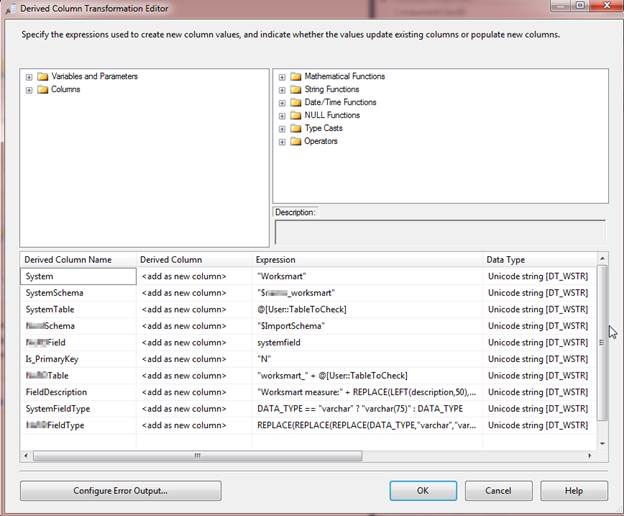Click the Cancel button
624x516 pixels.
498,491
